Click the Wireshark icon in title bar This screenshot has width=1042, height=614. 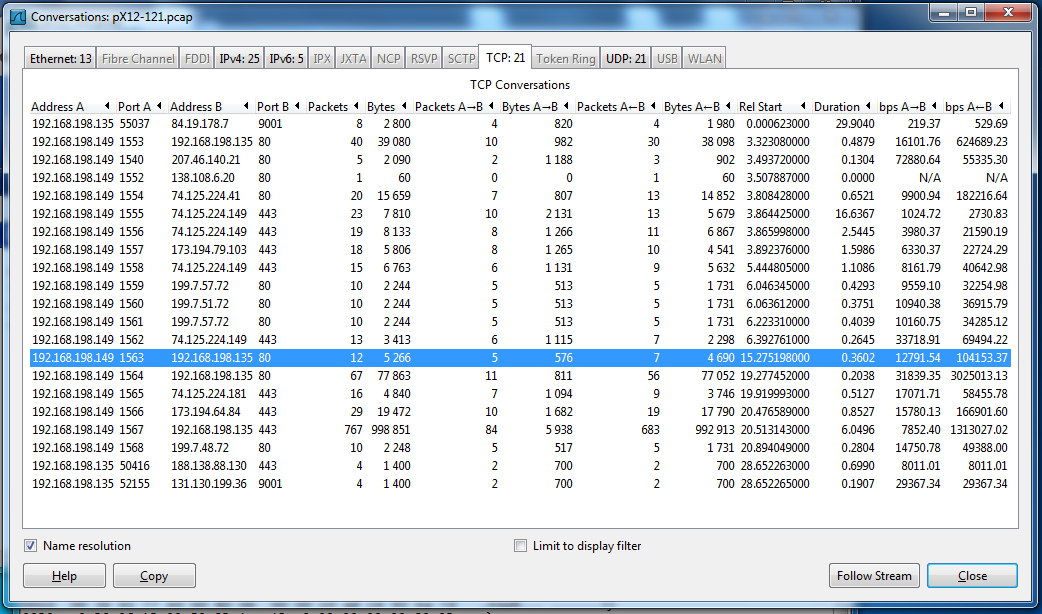[x=17, y=17]
